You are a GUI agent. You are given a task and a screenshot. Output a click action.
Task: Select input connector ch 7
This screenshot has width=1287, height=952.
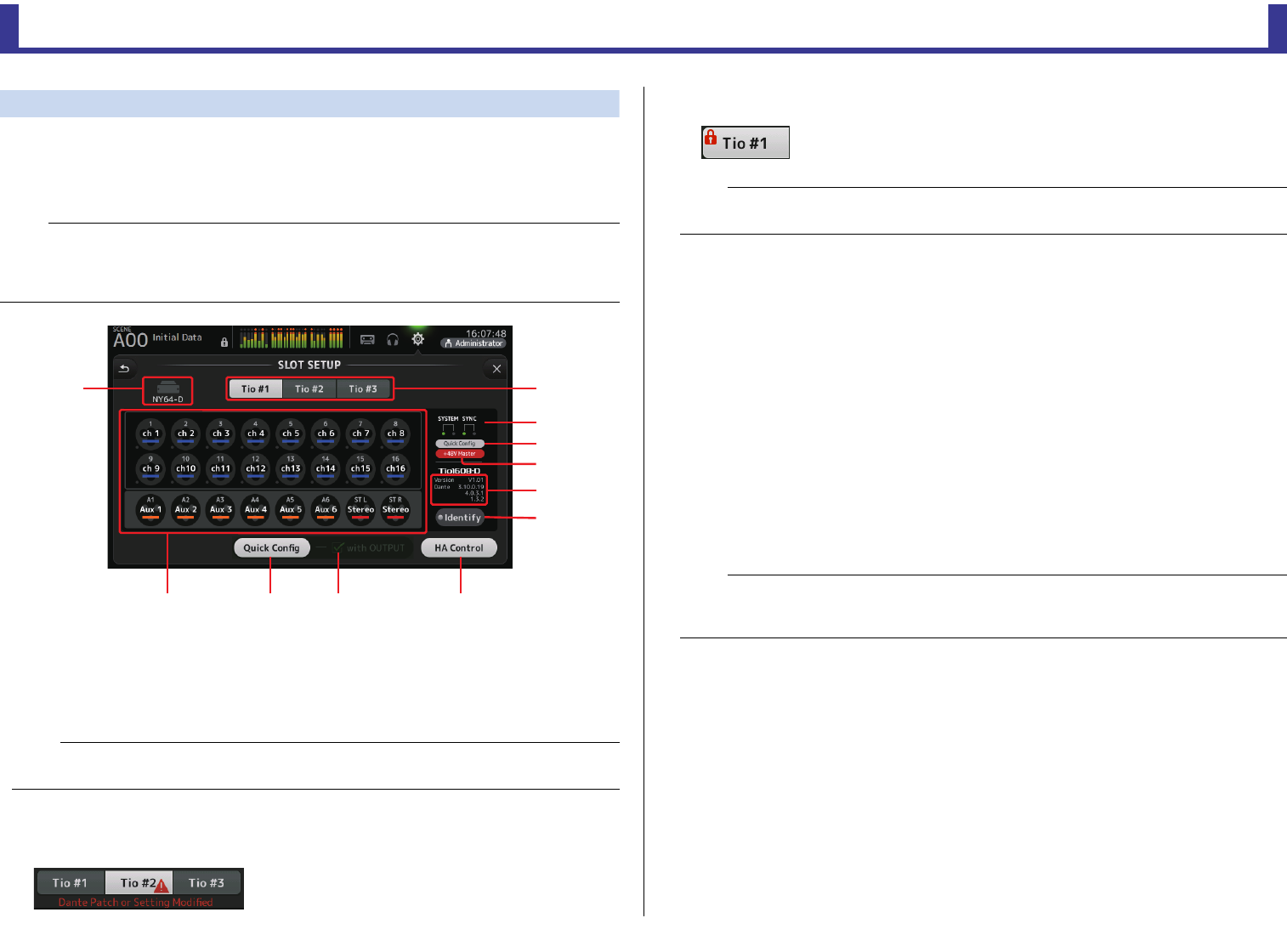click(x=360, y=433)
